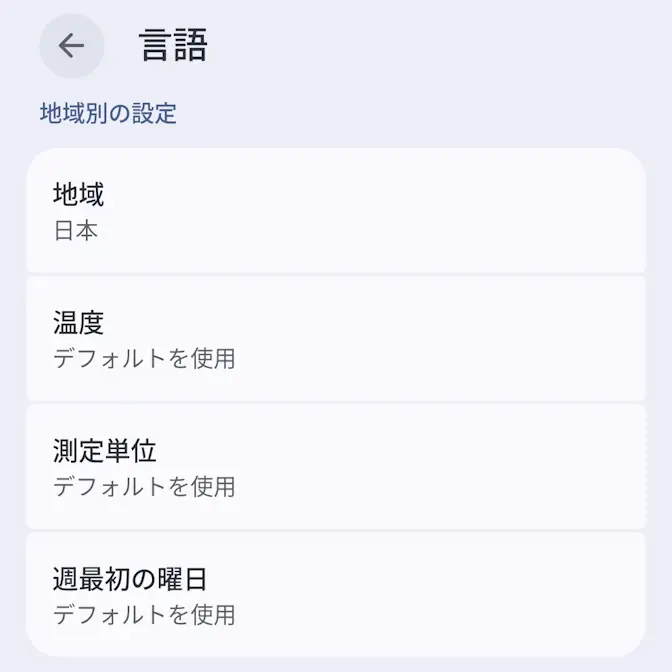This screenshot has width=672, height=672.
Task: Click デフォルトを使用 under 週最初の曜日
Action: pyautogui.click(x=144, y=613)
